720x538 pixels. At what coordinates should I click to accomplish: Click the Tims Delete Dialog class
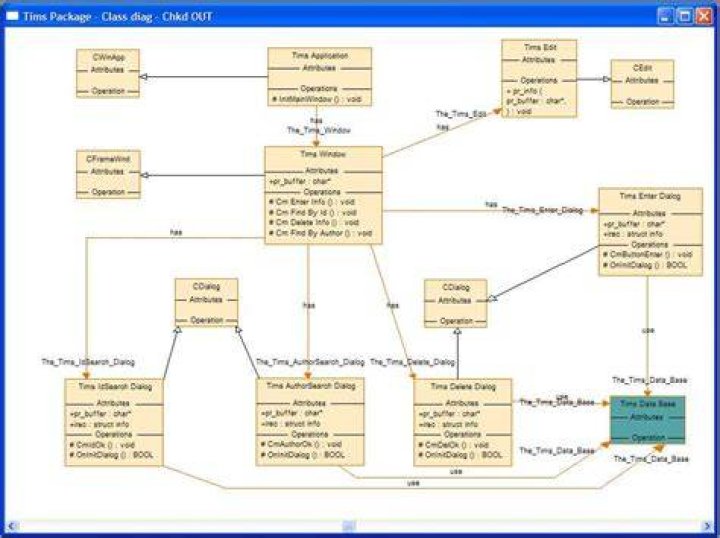[462, 422]
